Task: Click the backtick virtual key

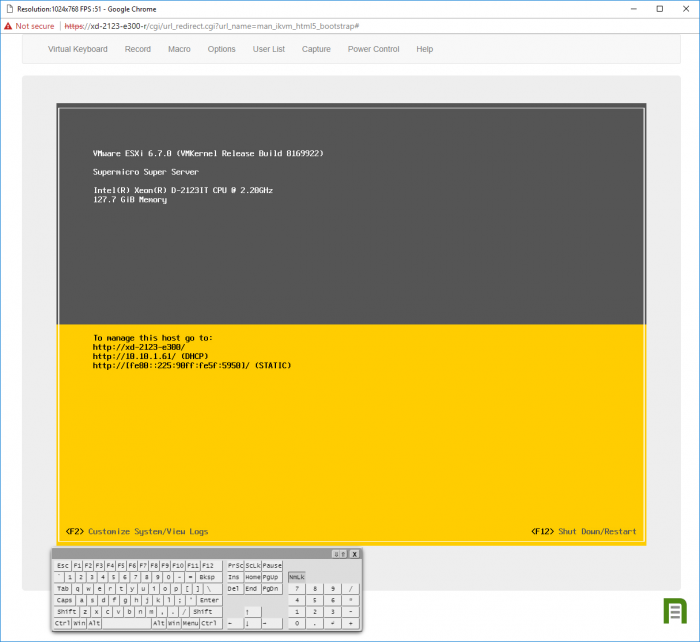Action: [x=59, y=577]
